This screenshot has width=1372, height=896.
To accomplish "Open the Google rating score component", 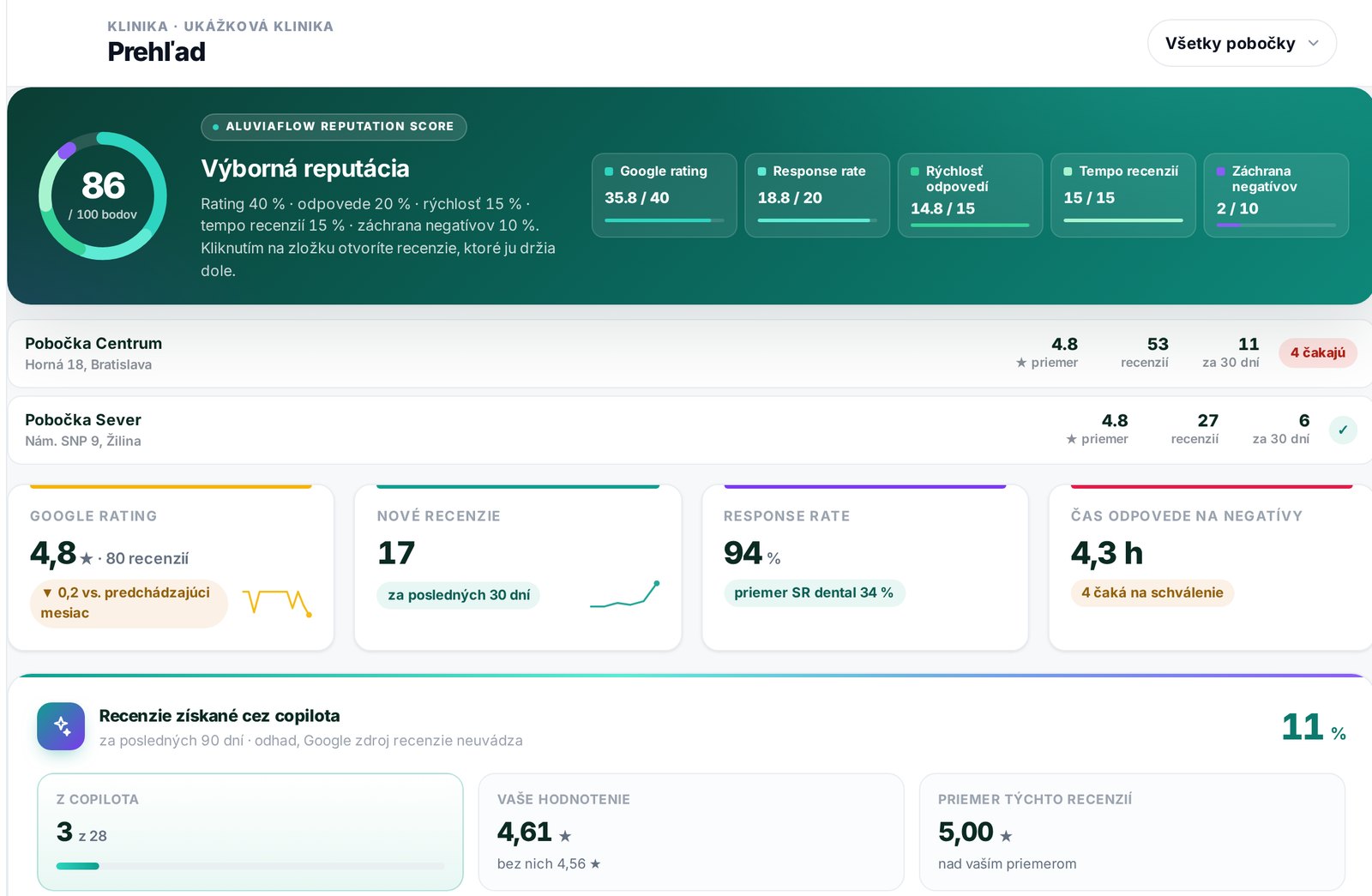I will [664, 195].
